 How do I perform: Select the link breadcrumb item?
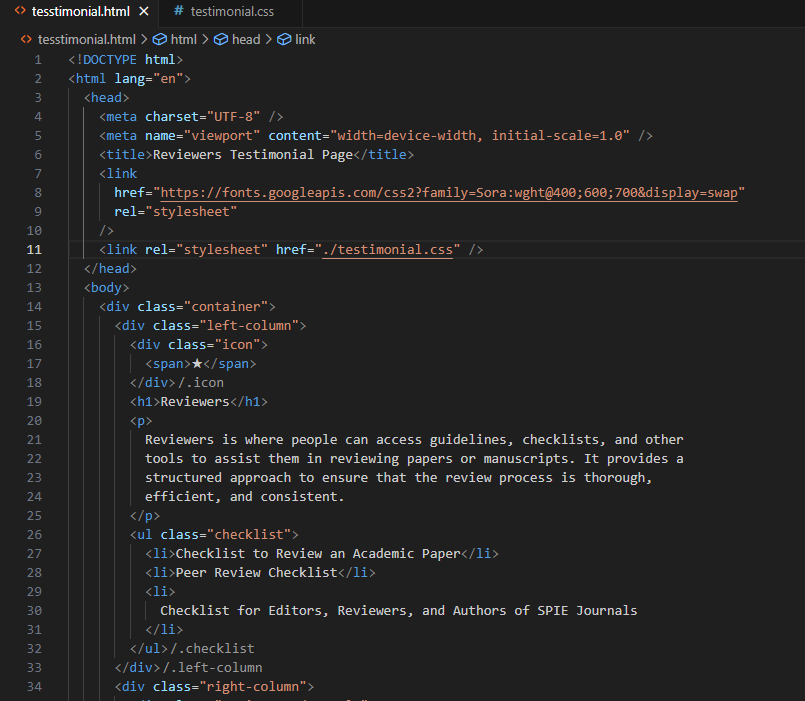point(305,40)
